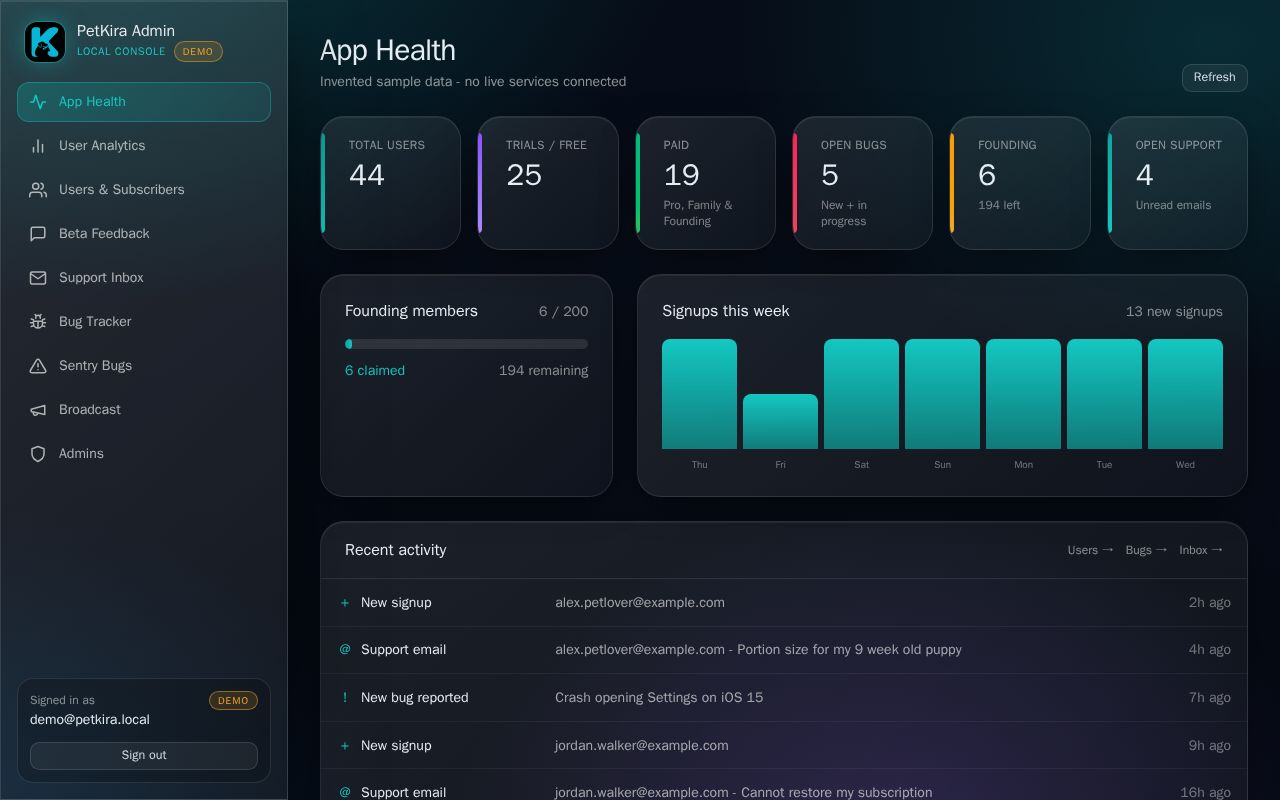Click the plus icon beside jordan.walker signup
Viewport: 1280px width, 800px height.
(x=345, y=746)
